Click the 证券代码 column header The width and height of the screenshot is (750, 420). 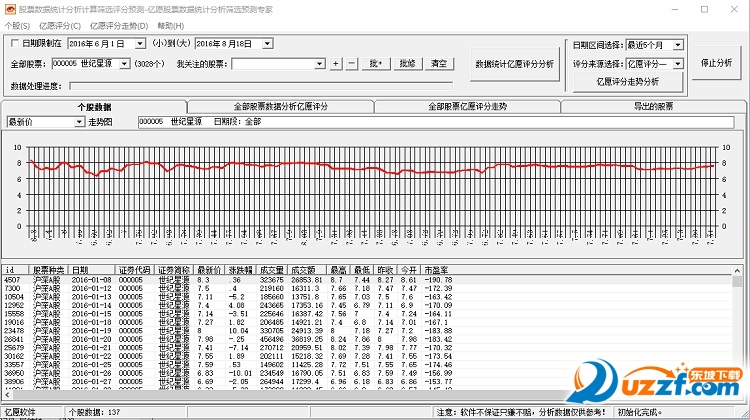(135, 270)
